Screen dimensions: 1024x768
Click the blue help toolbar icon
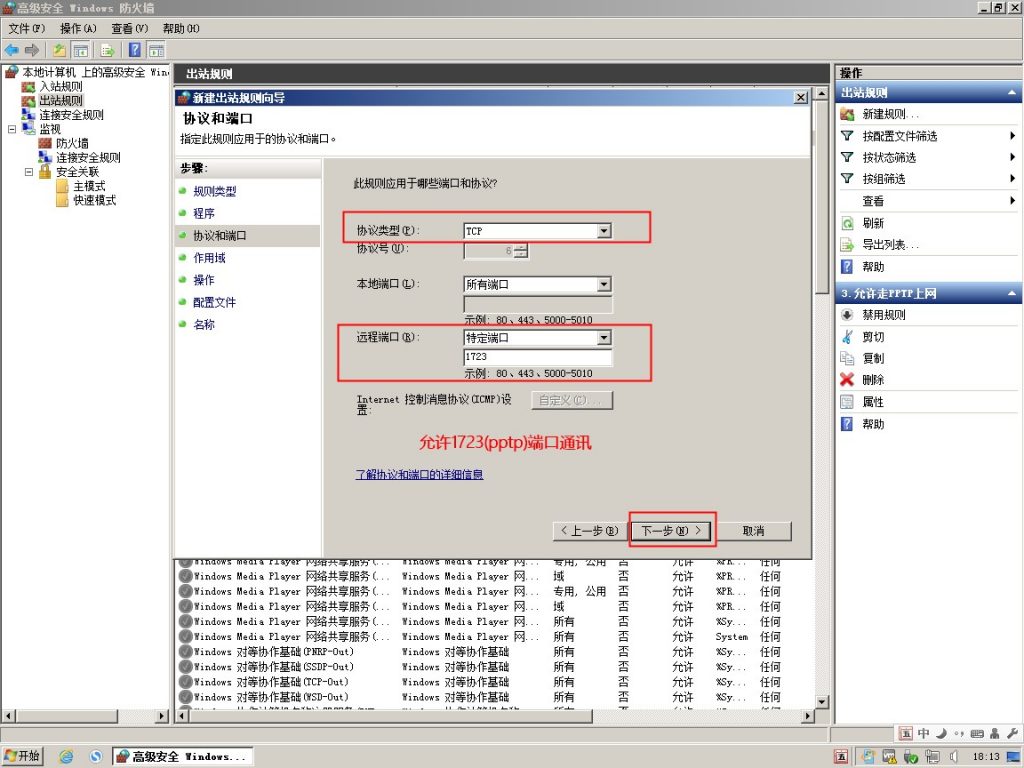135,50
